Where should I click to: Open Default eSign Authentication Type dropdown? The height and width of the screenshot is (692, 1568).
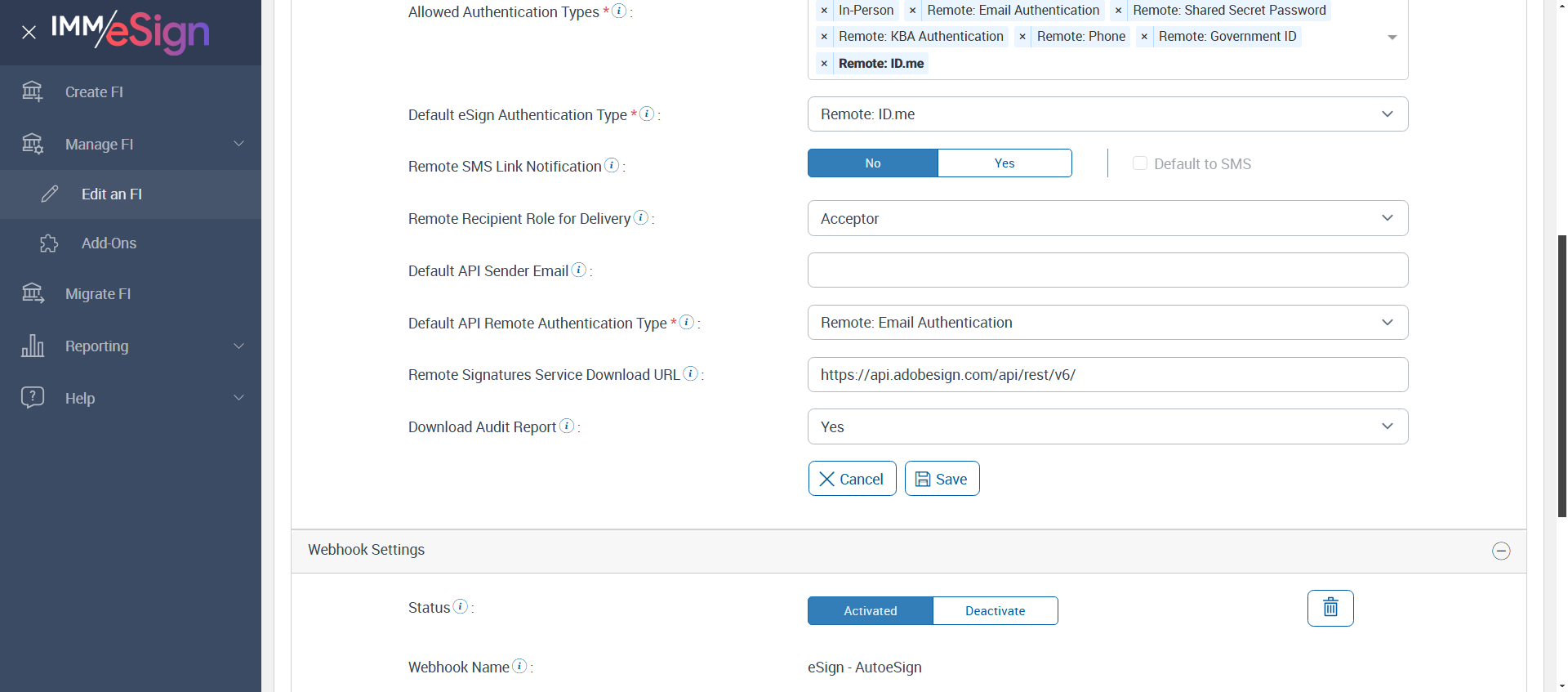pyautogui.click(x=1107, y=114)
